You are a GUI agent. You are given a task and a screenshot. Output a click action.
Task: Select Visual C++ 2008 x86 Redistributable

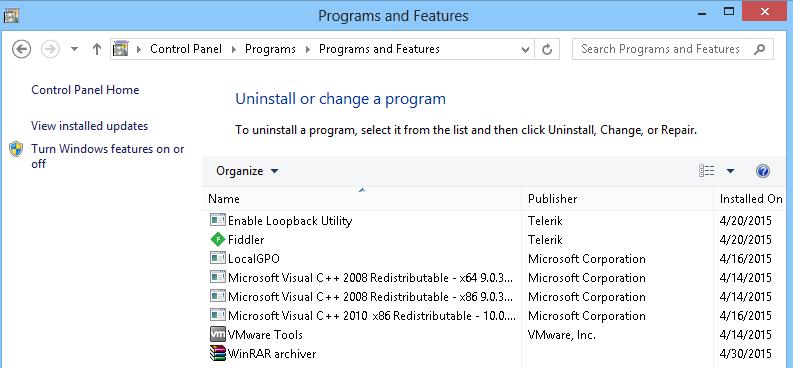370,296
